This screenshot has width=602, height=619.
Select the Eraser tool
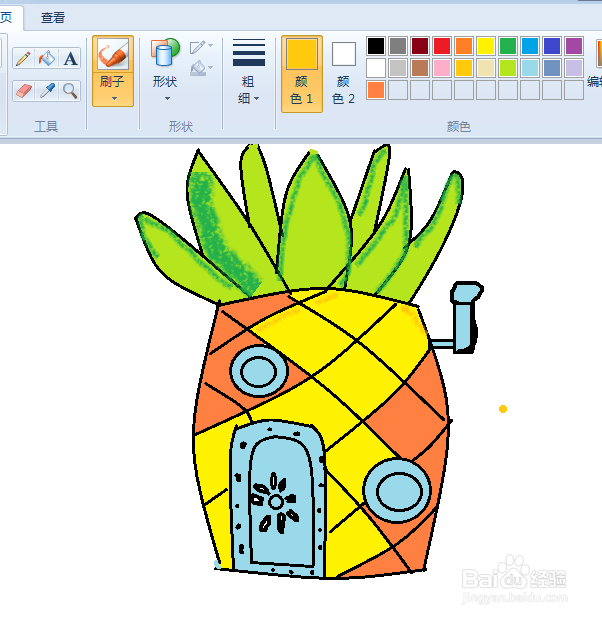[23, 91]
